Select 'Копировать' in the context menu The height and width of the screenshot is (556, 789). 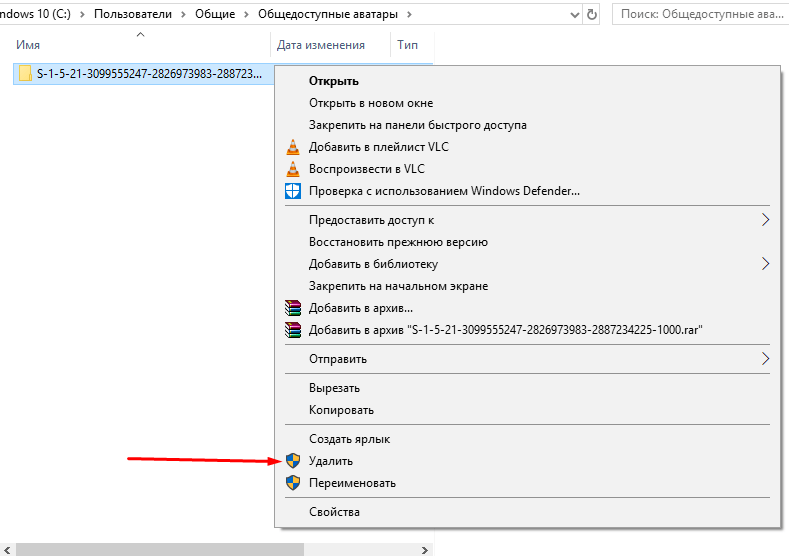(341, 410)
